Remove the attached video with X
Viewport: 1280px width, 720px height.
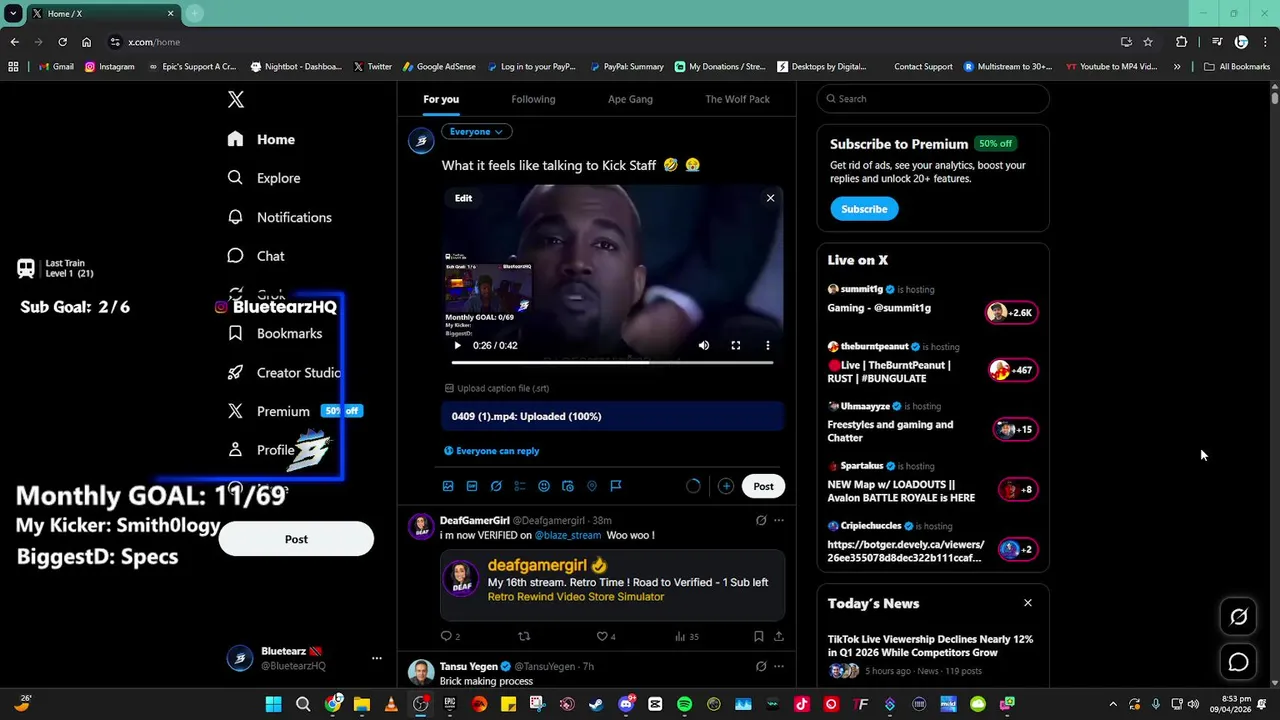pyautogui.click(x=770, y=198)
